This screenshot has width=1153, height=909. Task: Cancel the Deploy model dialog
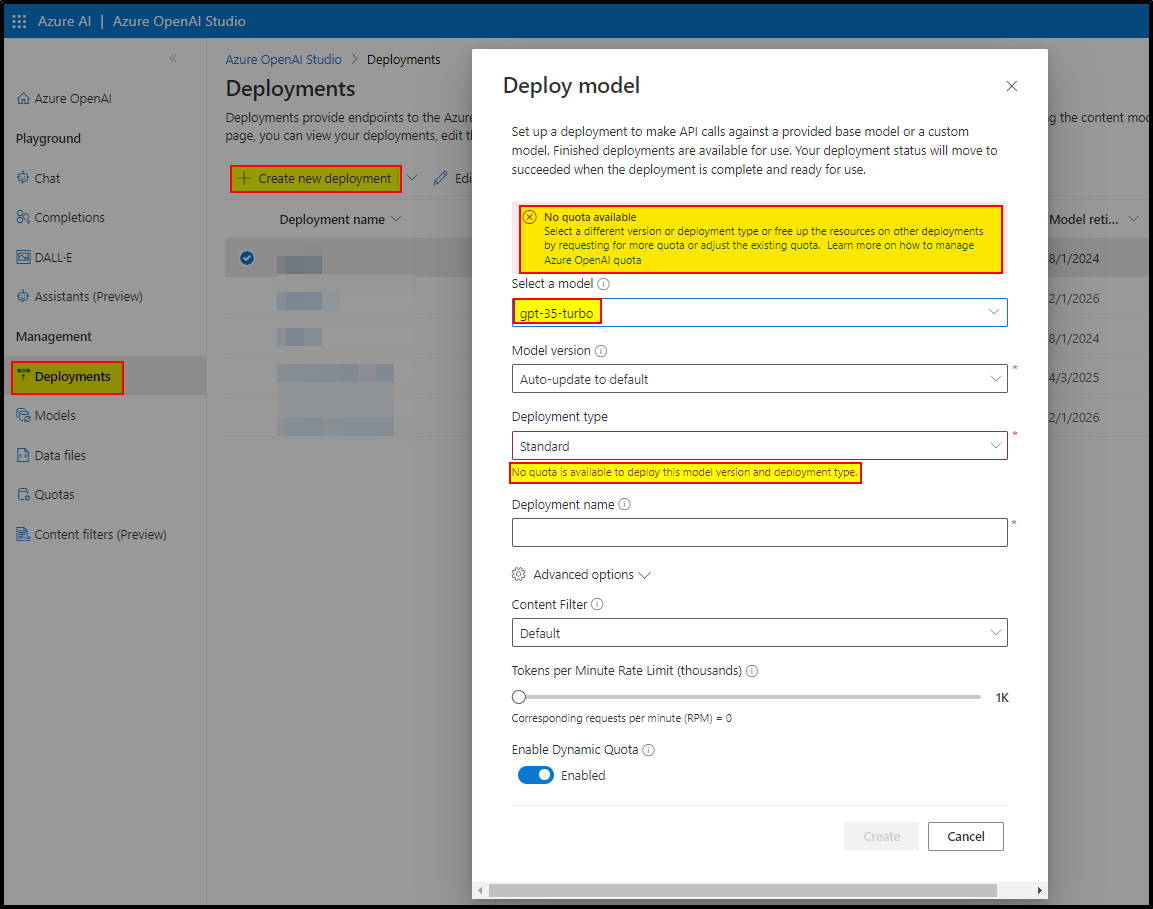point(965,836)
